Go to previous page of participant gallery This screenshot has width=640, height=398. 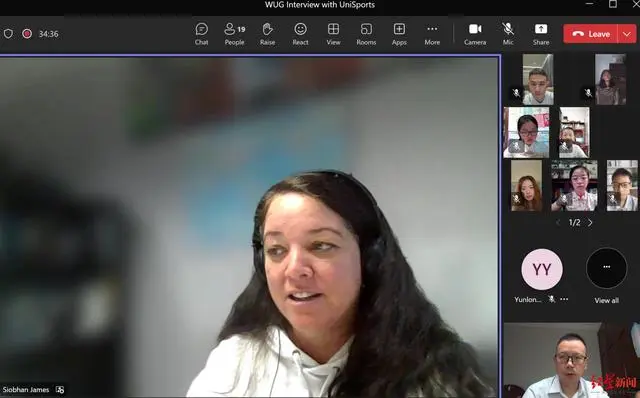(x=558, y=222)
